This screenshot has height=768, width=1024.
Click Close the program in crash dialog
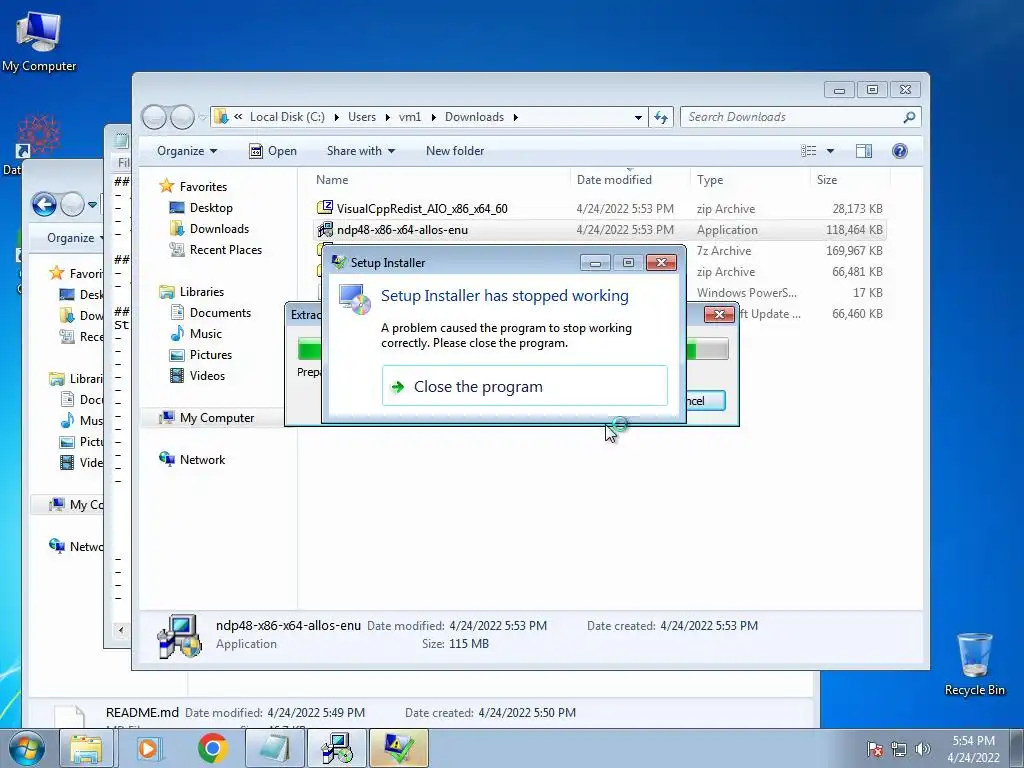[x=524, y=386]
